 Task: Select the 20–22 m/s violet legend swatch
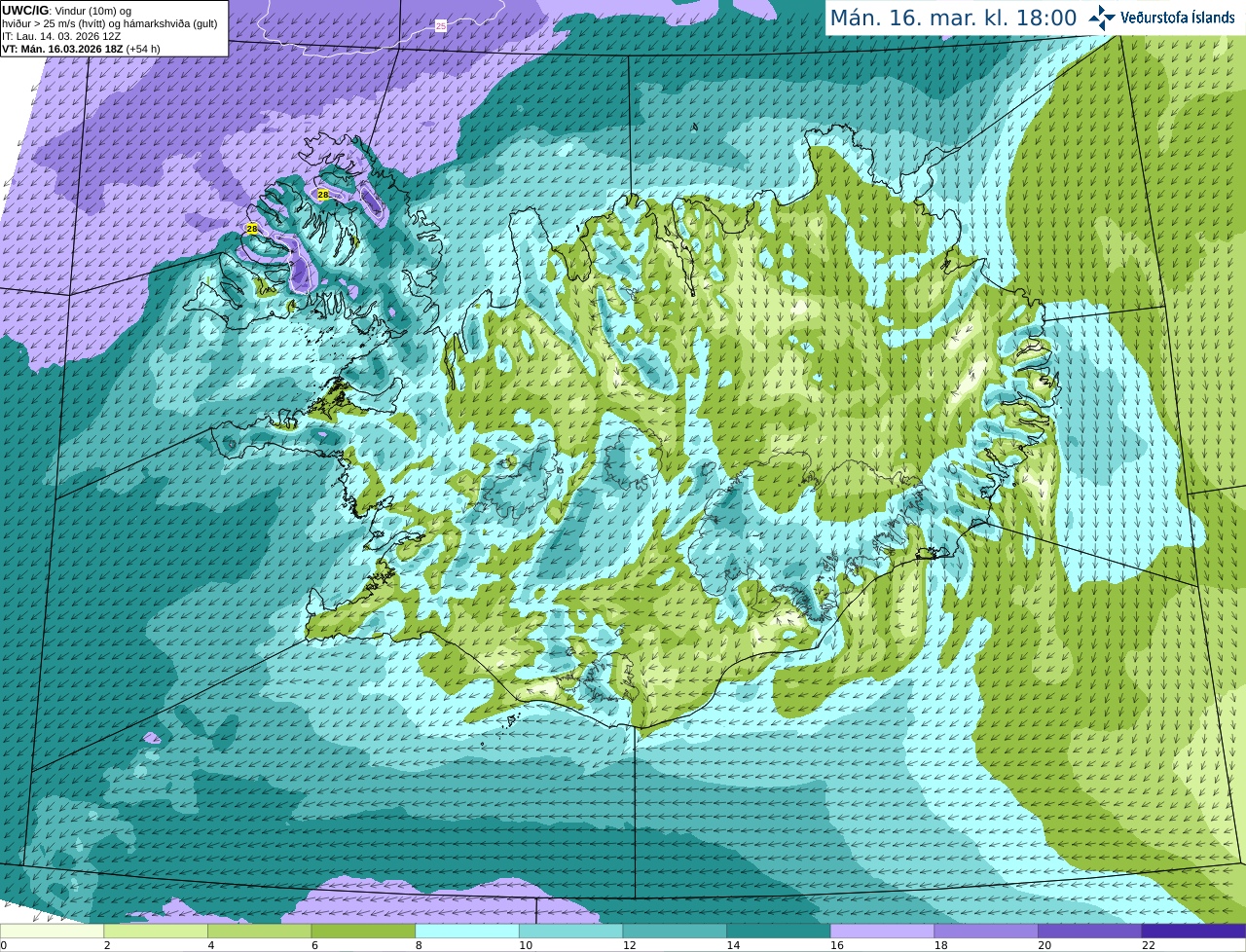1089,931
